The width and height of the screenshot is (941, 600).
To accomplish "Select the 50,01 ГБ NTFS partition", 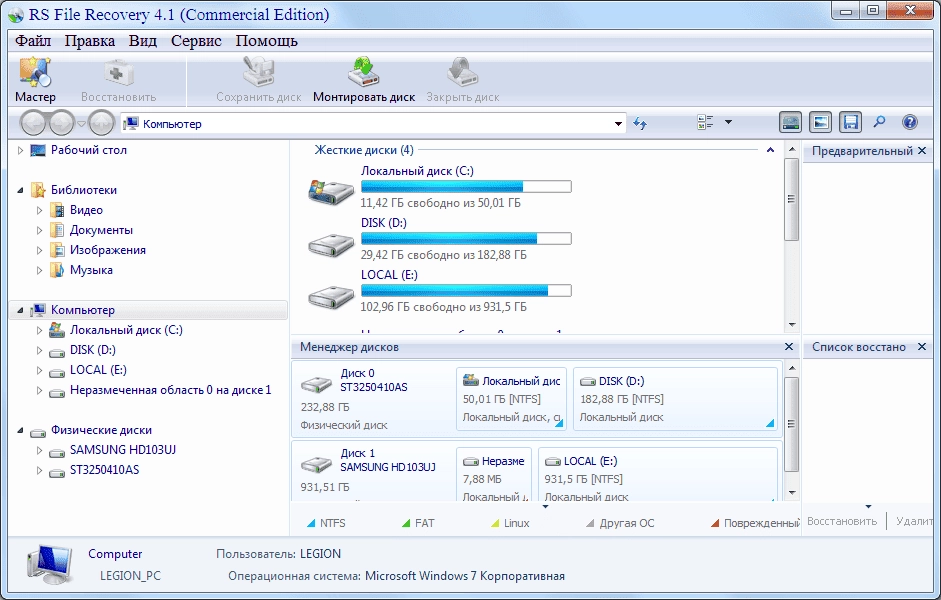I will click(x=511, y=399).
